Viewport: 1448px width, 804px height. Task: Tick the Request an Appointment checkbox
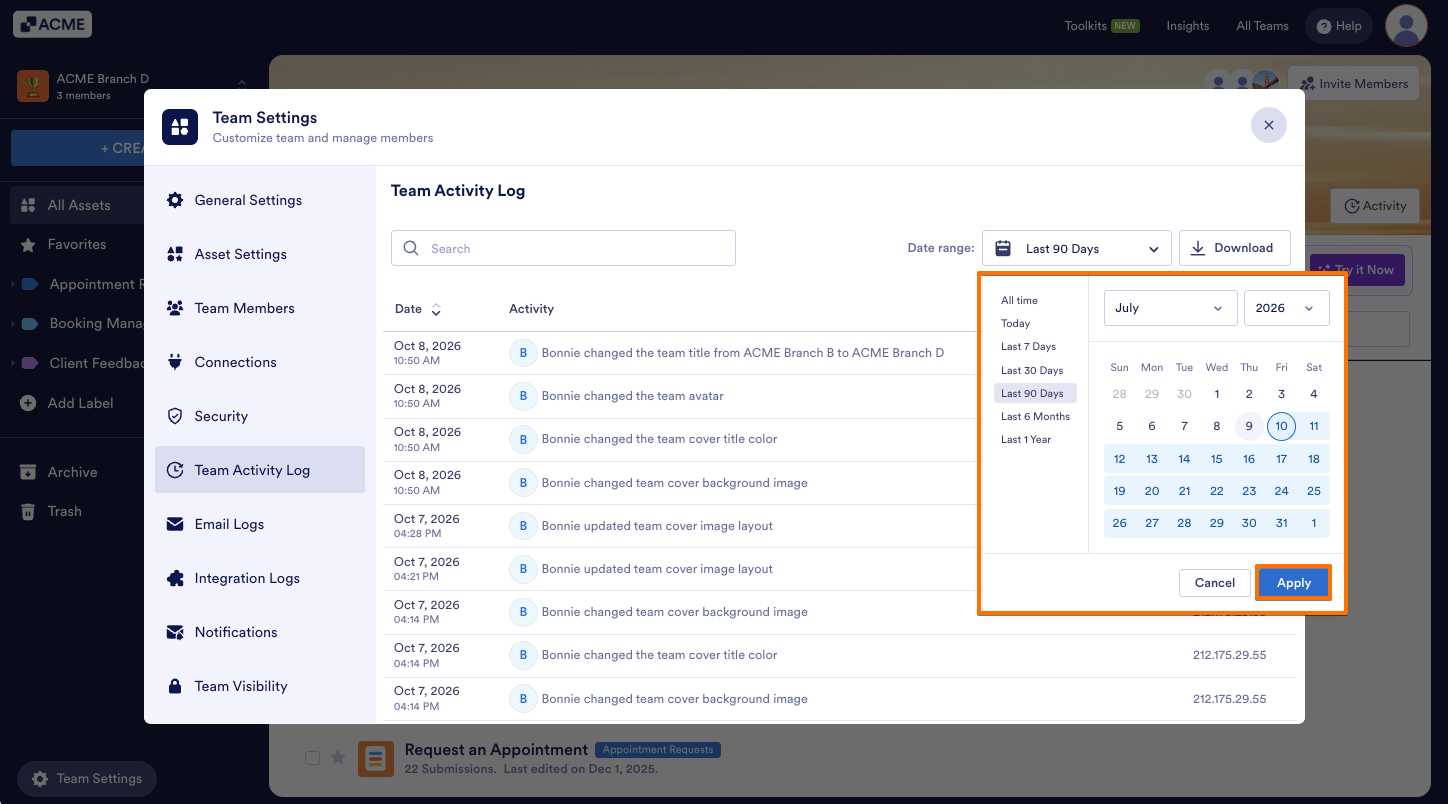[312, 758]
